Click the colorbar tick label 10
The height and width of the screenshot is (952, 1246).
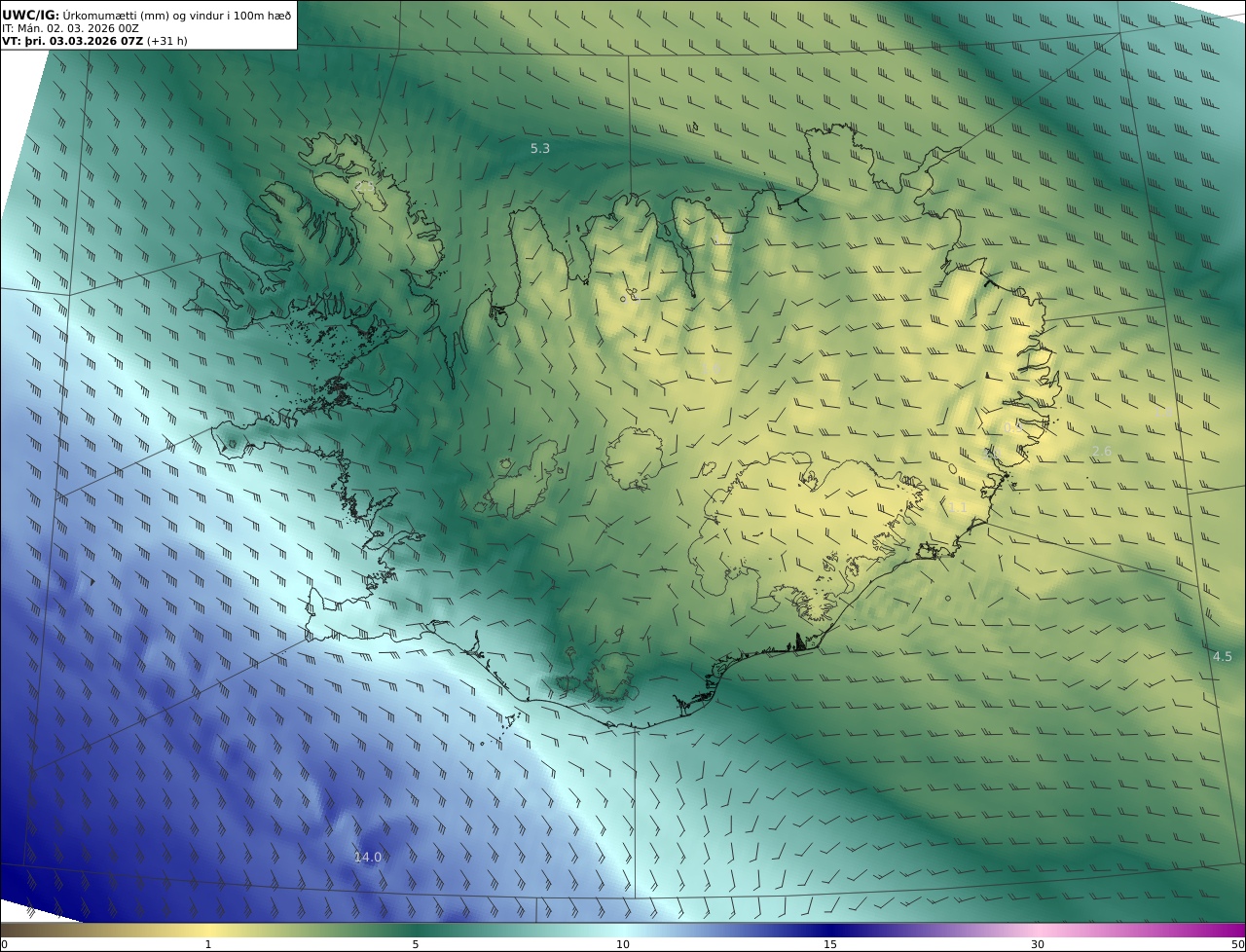pyautogui.click(x=623, y=944)
